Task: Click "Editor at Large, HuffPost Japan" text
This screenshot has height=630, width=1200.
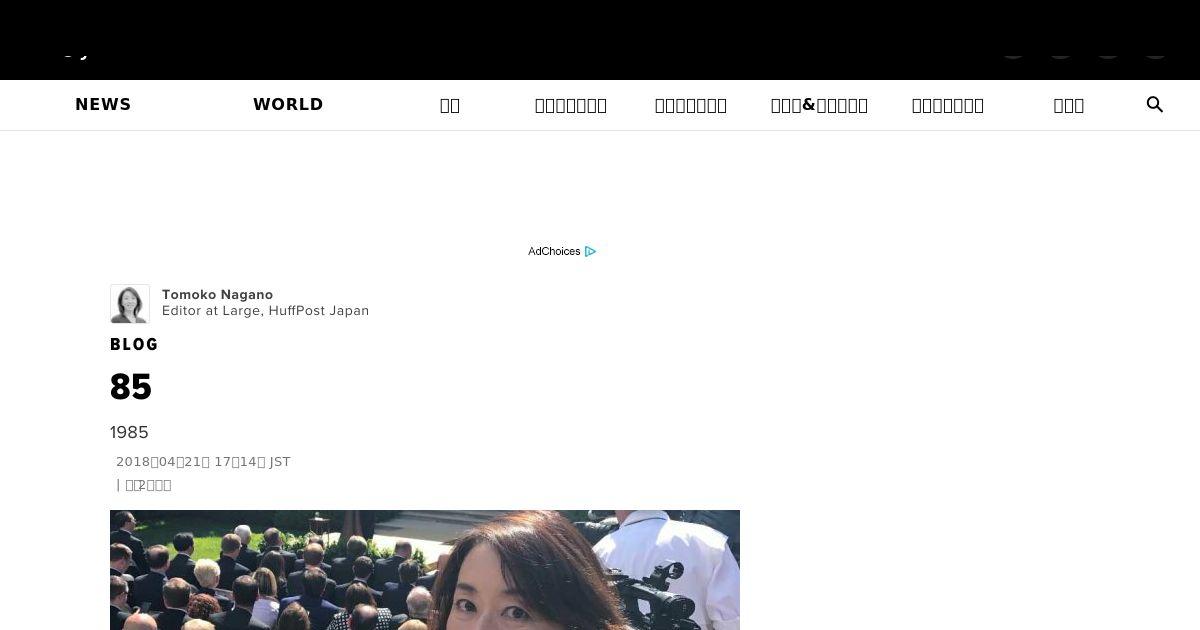Action: 265,311
